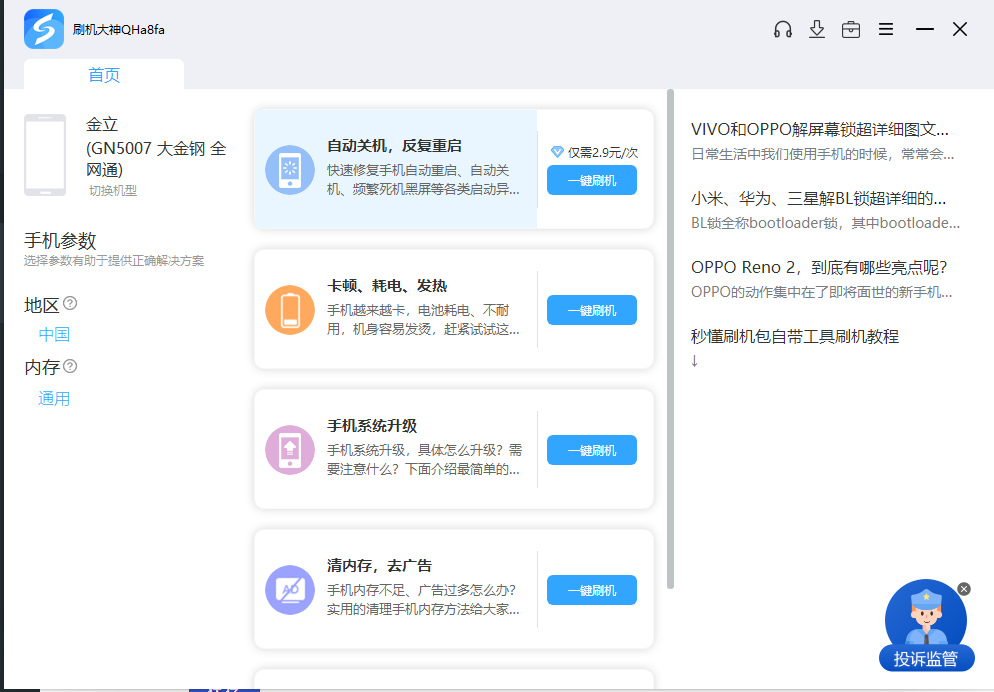This screenshot has height=692, width=994.
Task: Open article 秒懂刷机包自带工具刷机教程
Action: click(795, 336)
